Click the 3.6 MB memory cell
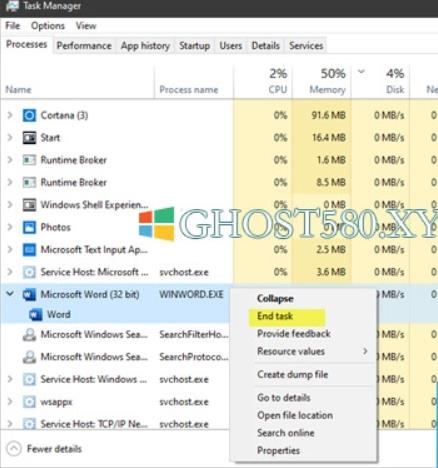The height and width of the screenshot is (468, 438). coord(331,272)
